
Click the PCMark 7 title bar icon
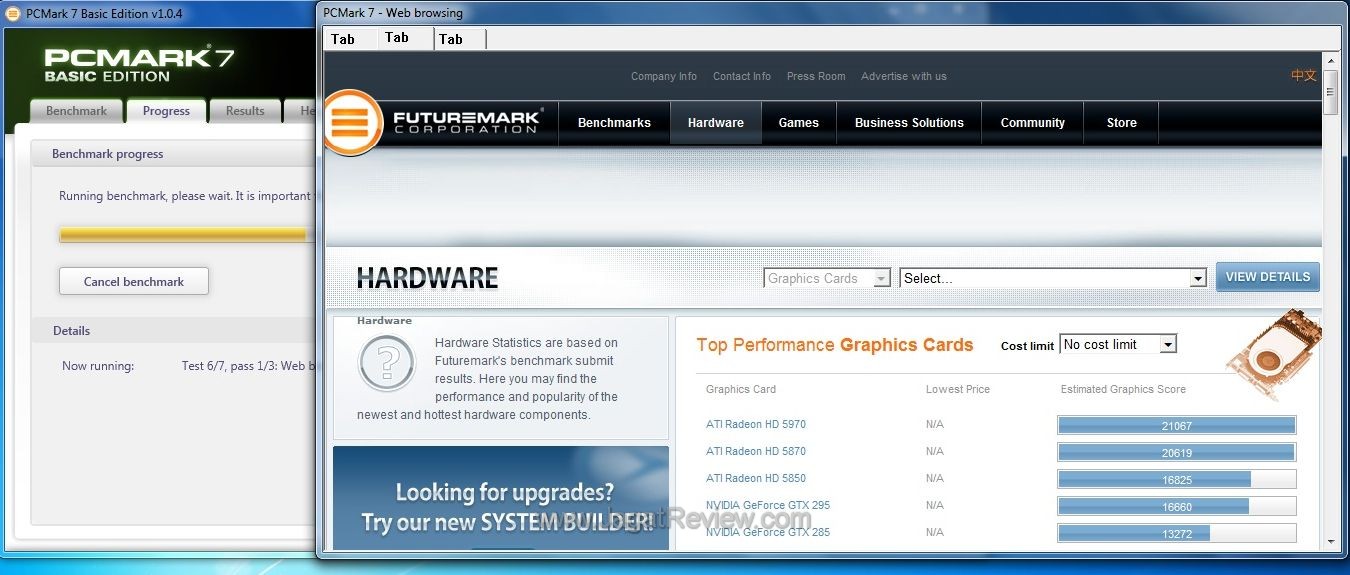point(13,13)
